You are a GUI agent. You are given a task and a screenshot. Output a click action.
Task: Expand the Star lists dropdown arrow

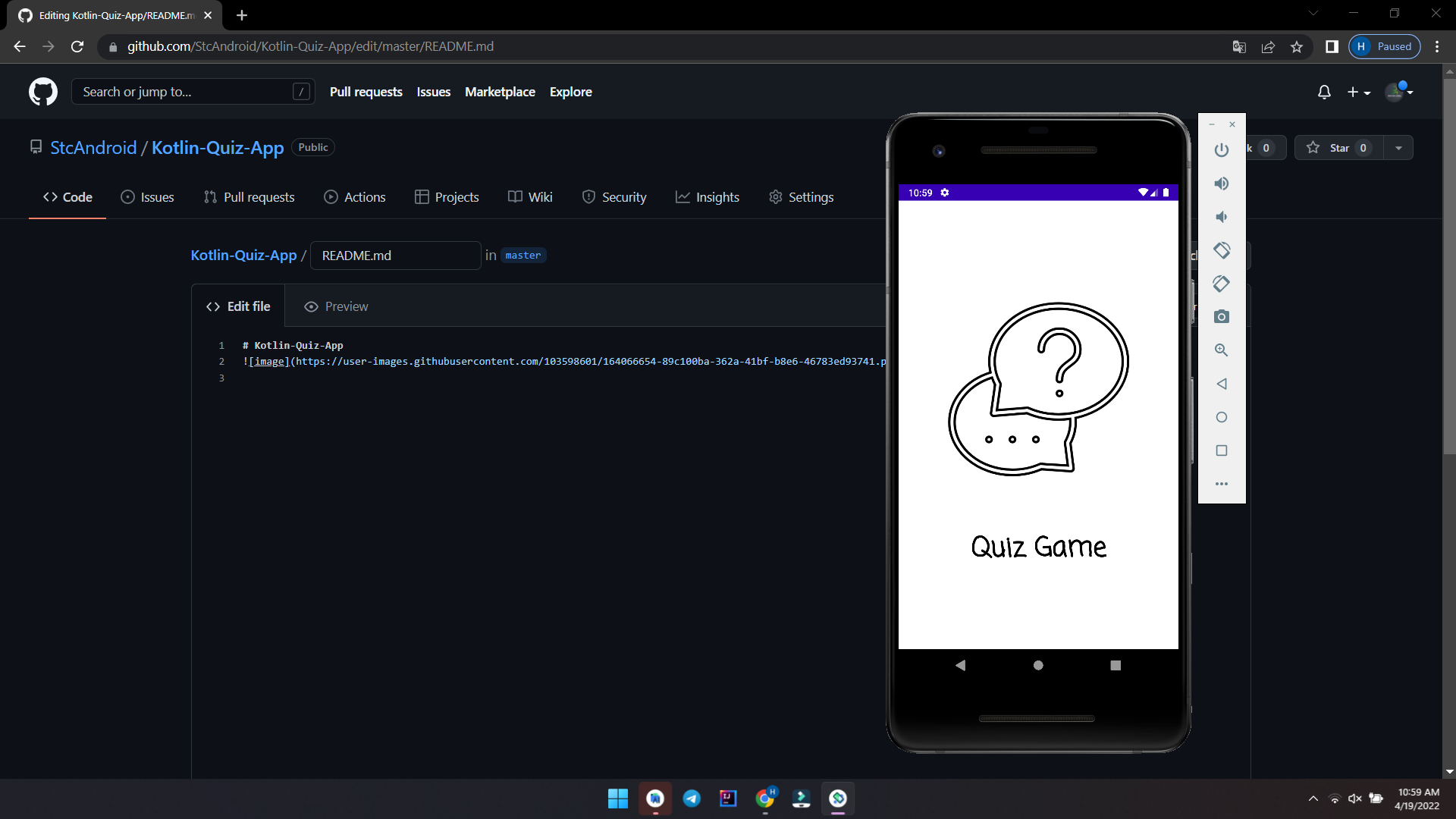pos(1398,148)
